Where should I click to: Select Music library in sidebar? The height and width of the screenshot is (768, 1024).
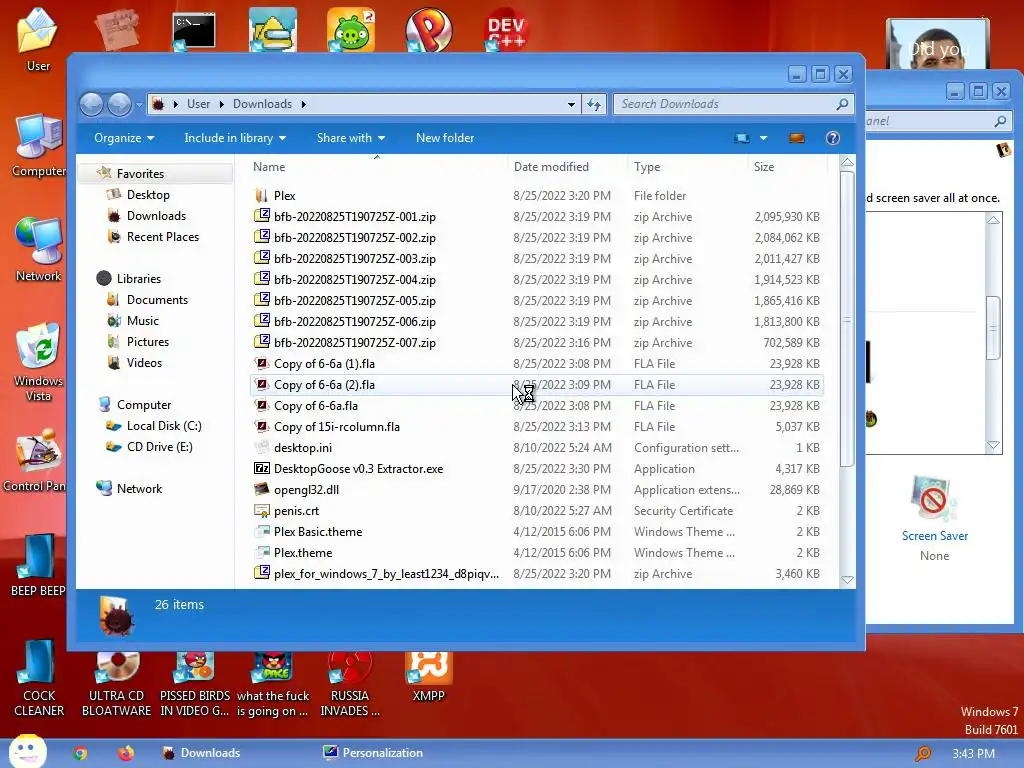(142, 321)
